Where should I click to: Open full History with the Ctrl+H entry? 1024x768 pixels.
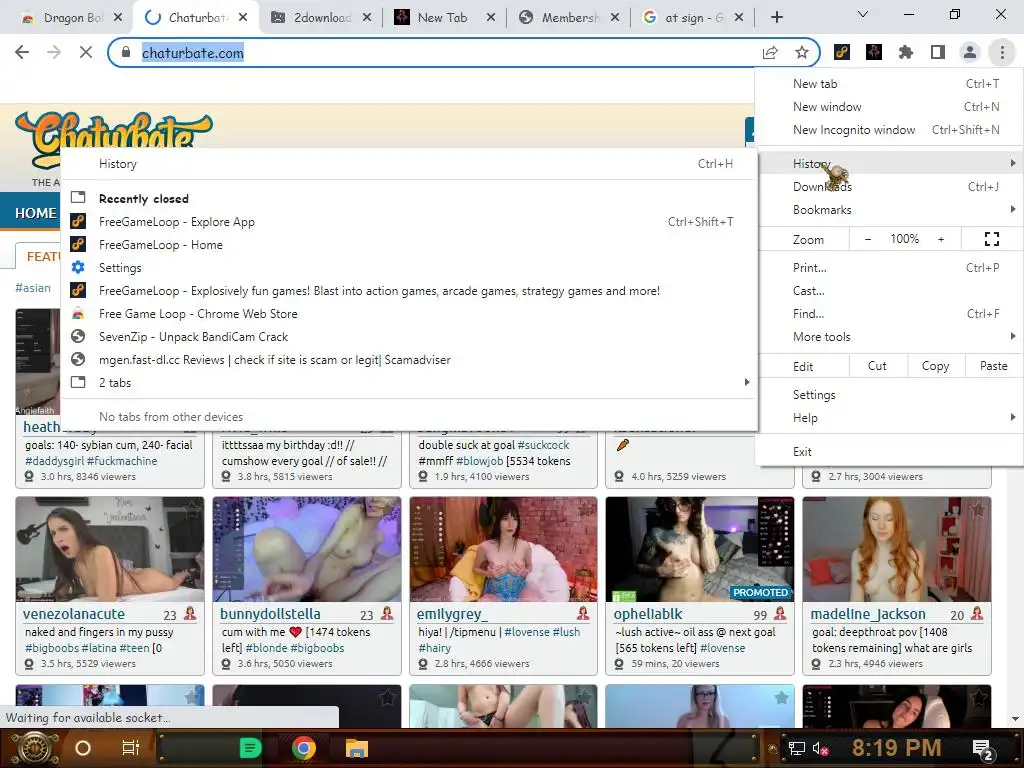click(409, 164)
